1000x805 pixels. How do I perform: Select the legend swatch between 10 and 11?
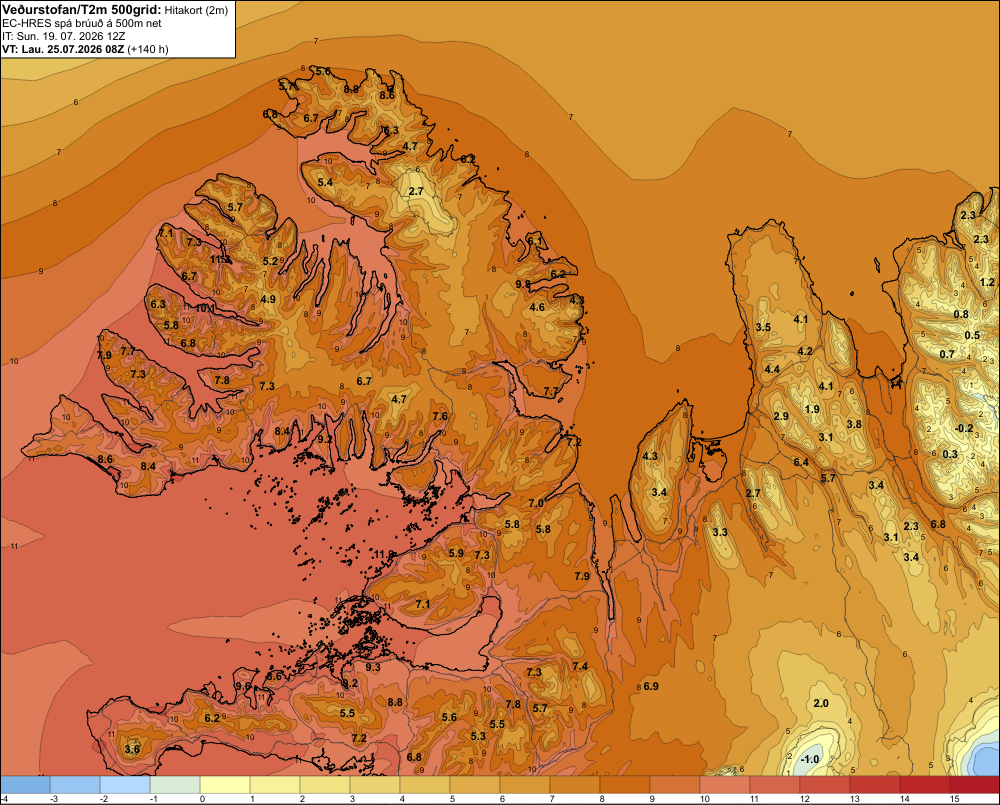click(724, 785)
